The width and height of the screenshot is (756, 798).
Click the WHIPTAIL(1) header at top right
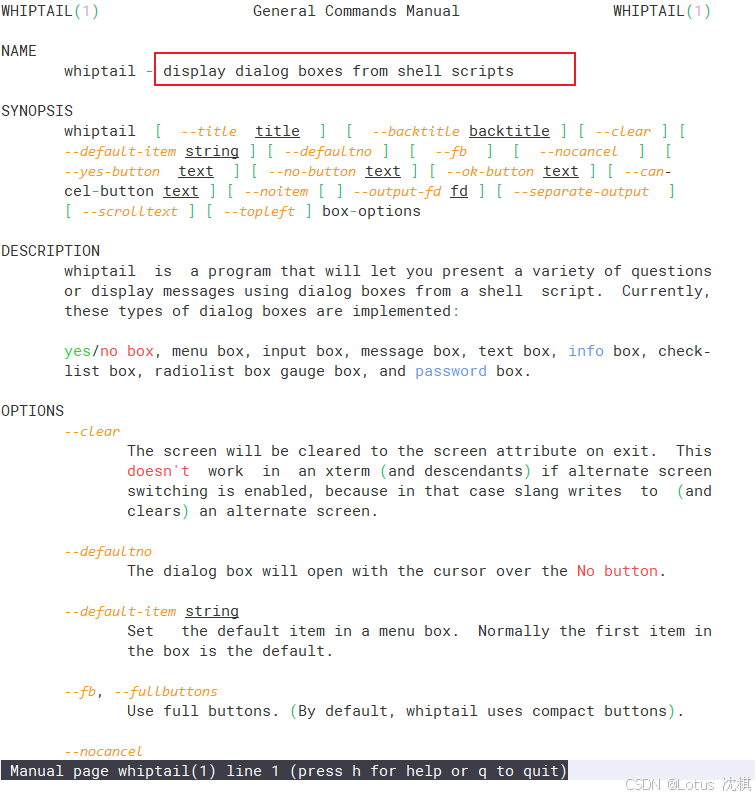point(661,11)
